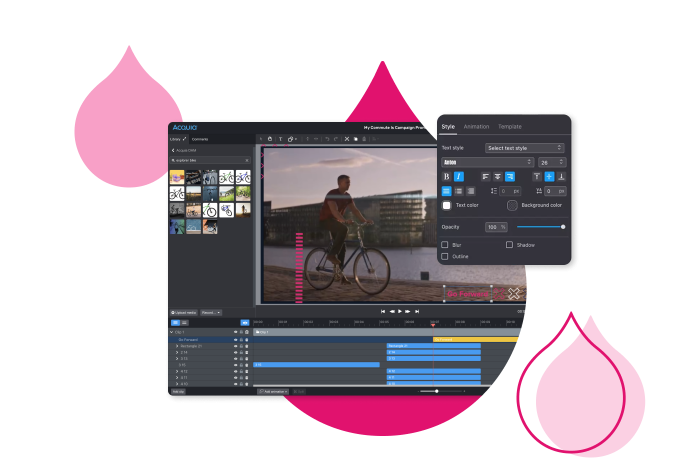Align text to the left
Image resolution: width=678 pixels, height=472 pixels.
(486, 176)
